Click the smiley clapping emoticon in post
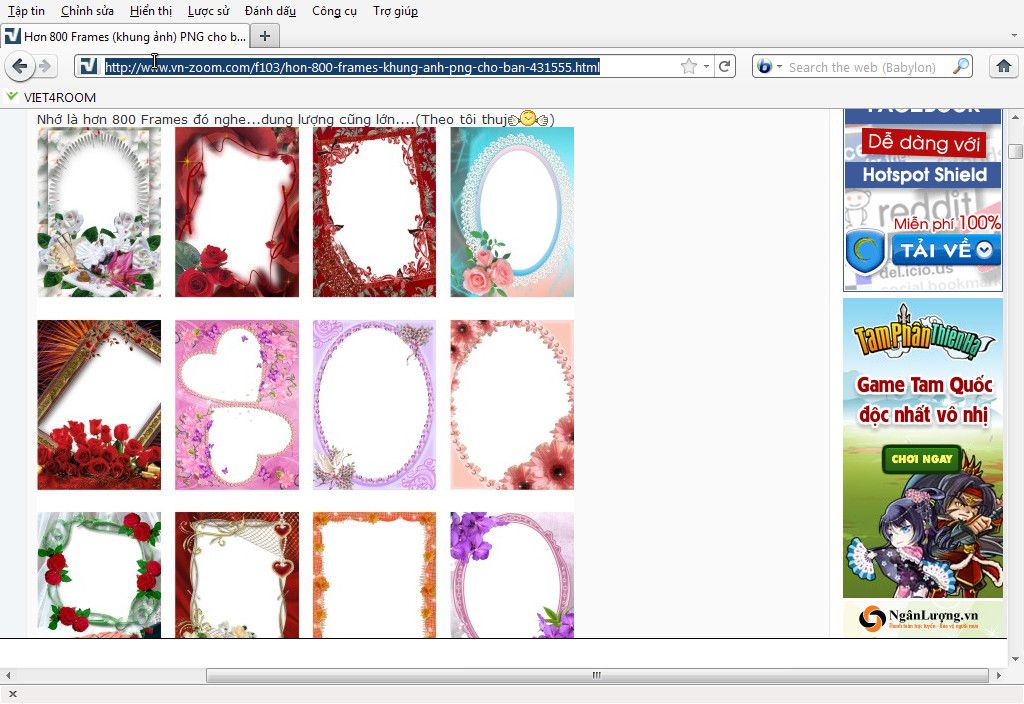 click(x=528, y=119)
